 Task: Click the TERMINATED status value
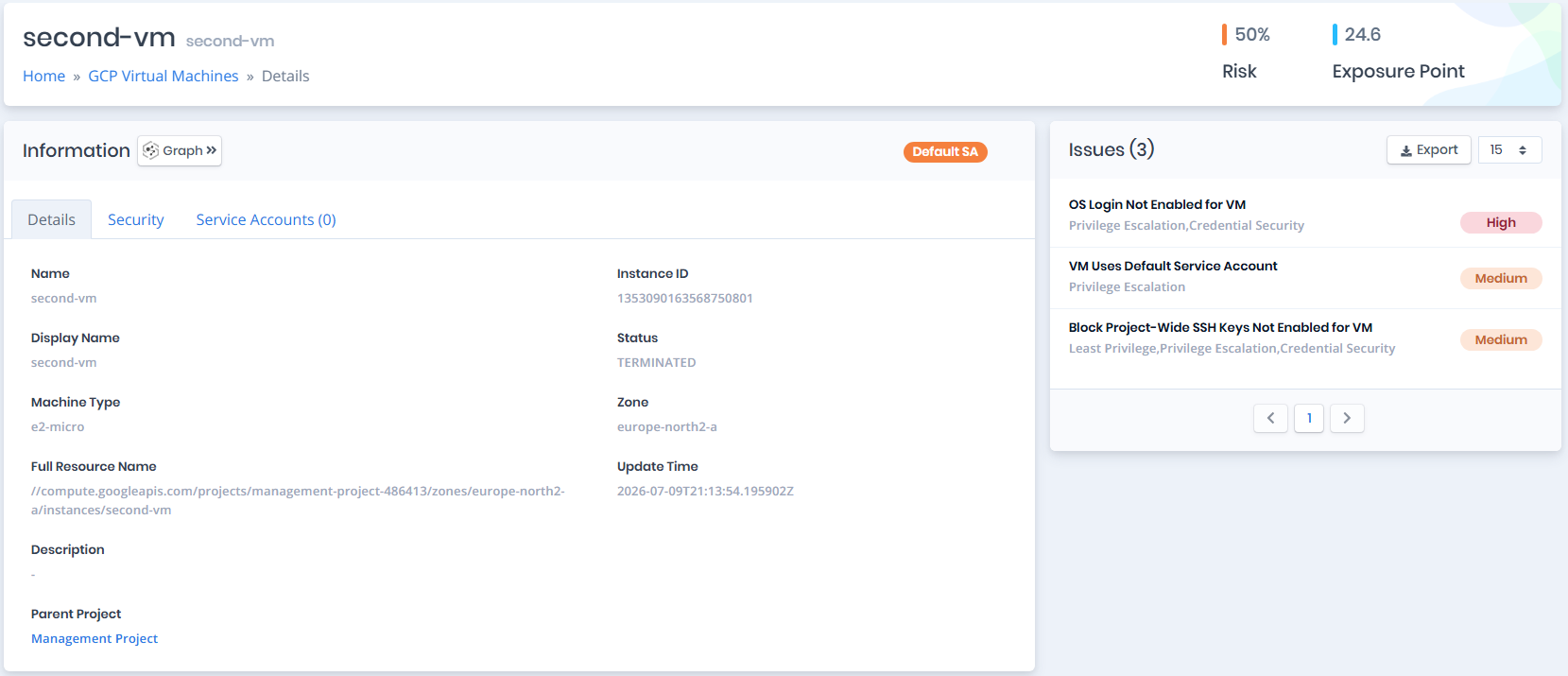point(657,362)
